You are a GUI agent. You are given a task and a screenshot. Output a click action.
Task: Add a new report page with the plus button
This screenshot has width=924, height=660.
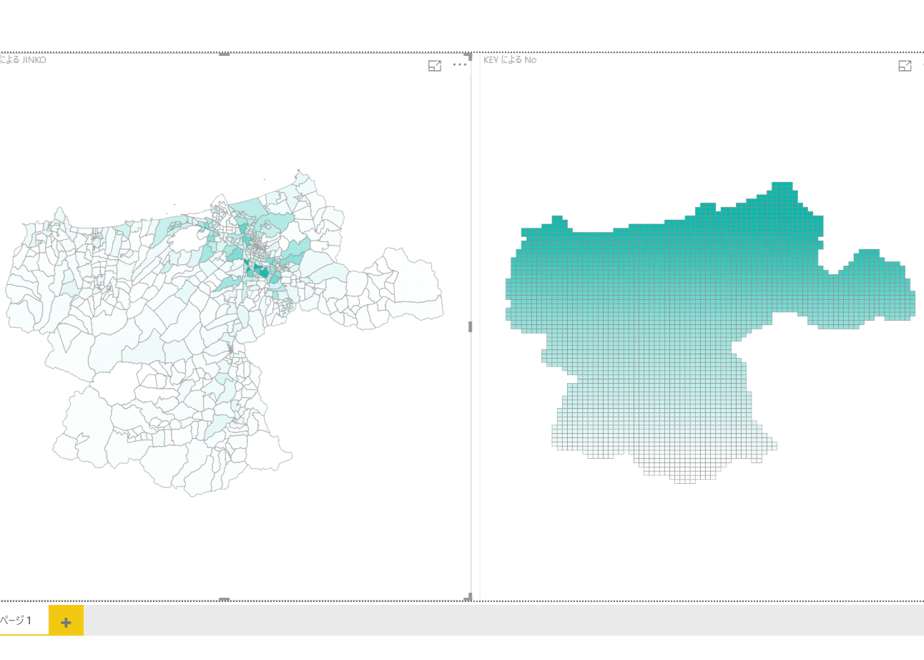point(66,622)
